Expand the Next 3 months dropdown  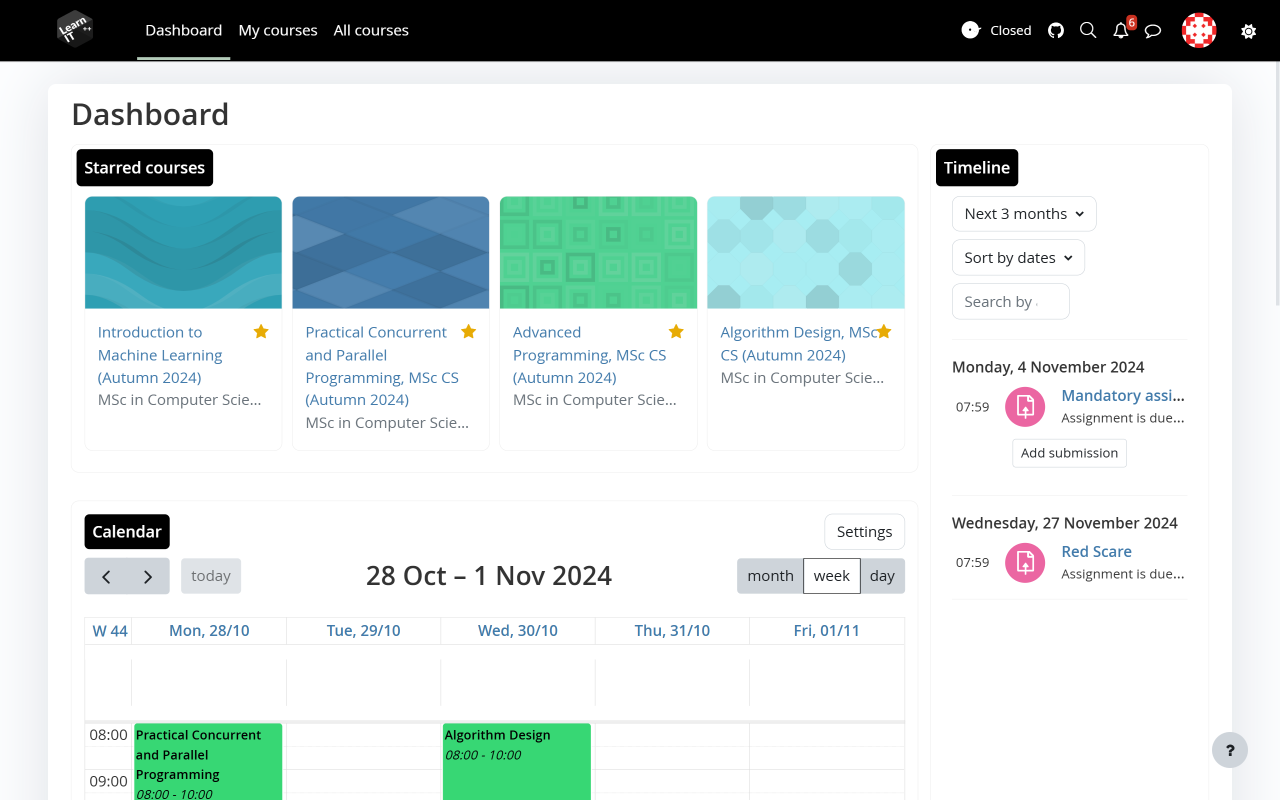(1024, 214)
